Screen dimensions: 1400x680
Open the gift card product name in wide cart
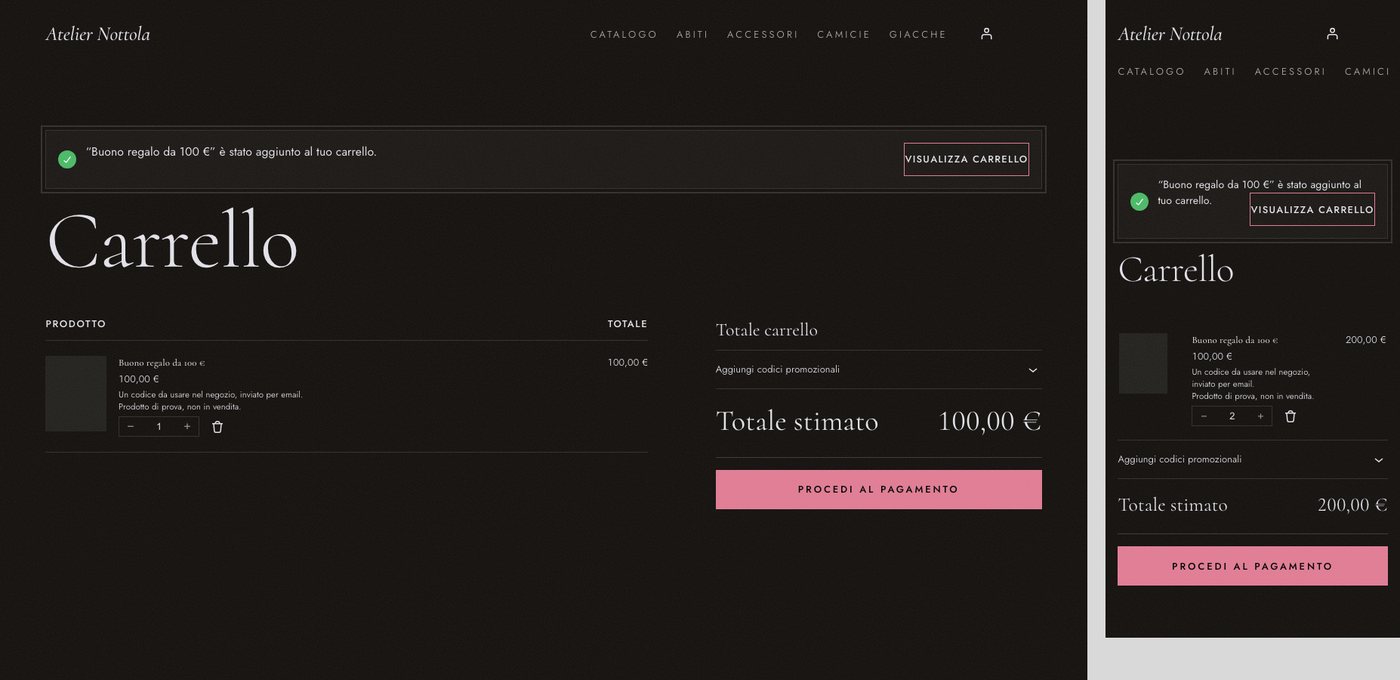(x=161, y=363)
